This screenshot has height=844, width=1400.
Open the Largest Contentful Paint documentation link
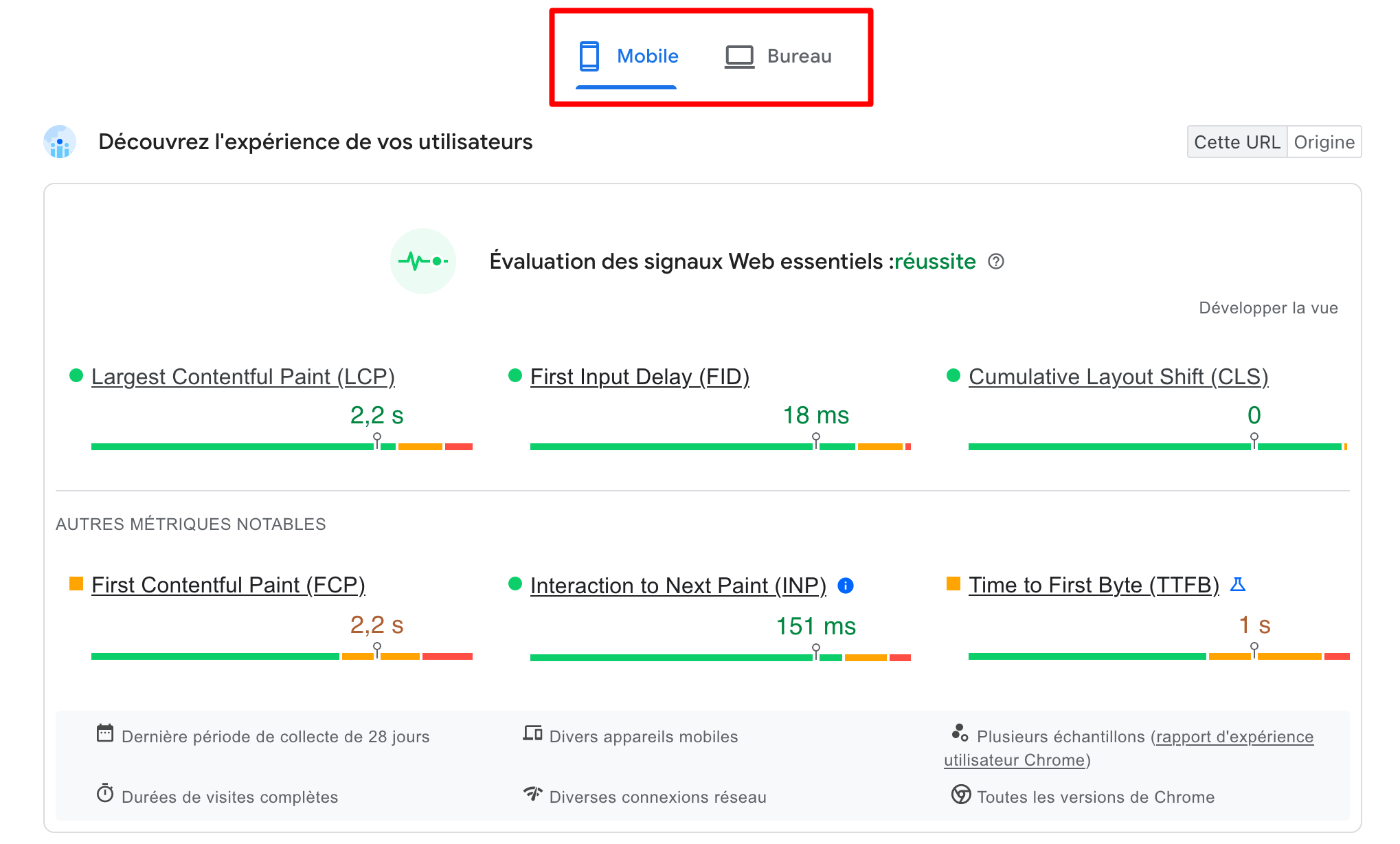(243, 377)
